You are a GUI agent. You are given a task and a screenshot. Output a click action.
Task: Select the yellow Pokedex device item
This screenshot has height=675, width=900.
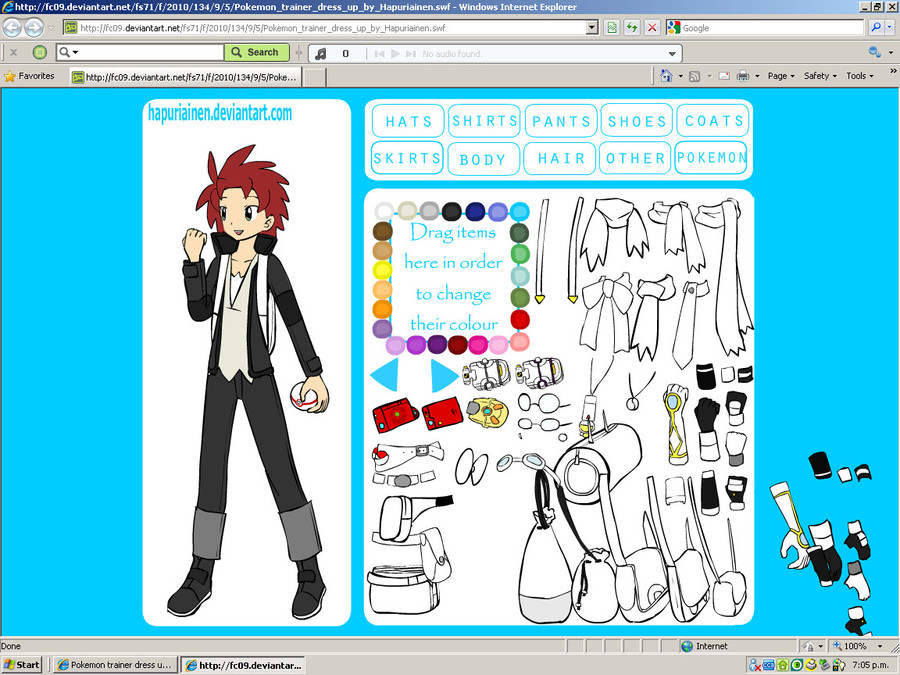[488, 412]
